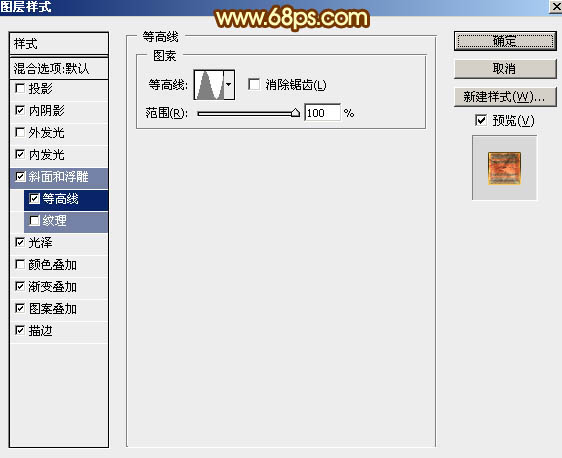Click the range percentage input field
Image resolution: width=562 pixels, height=458 pixels.
[x=322, y=113]
